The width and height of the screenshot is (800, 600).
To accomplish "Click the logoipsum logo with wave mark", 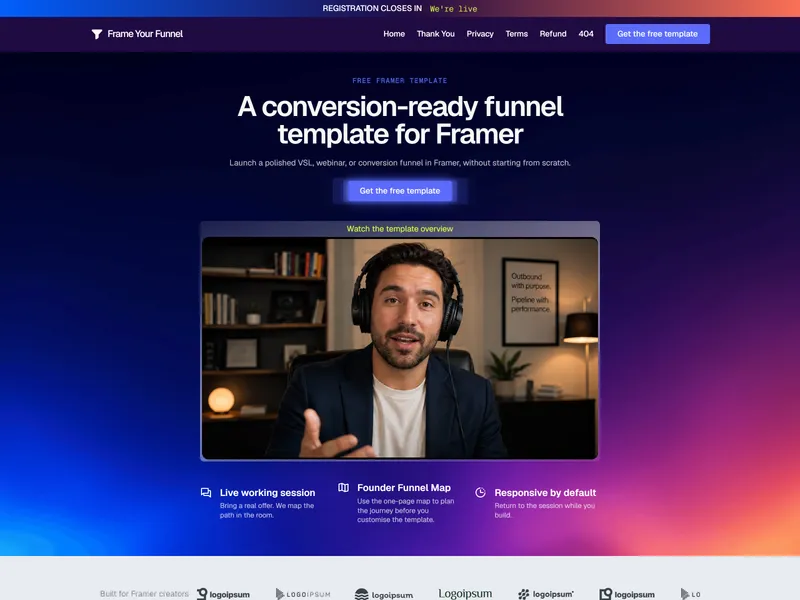I will (x=384, y=594).
